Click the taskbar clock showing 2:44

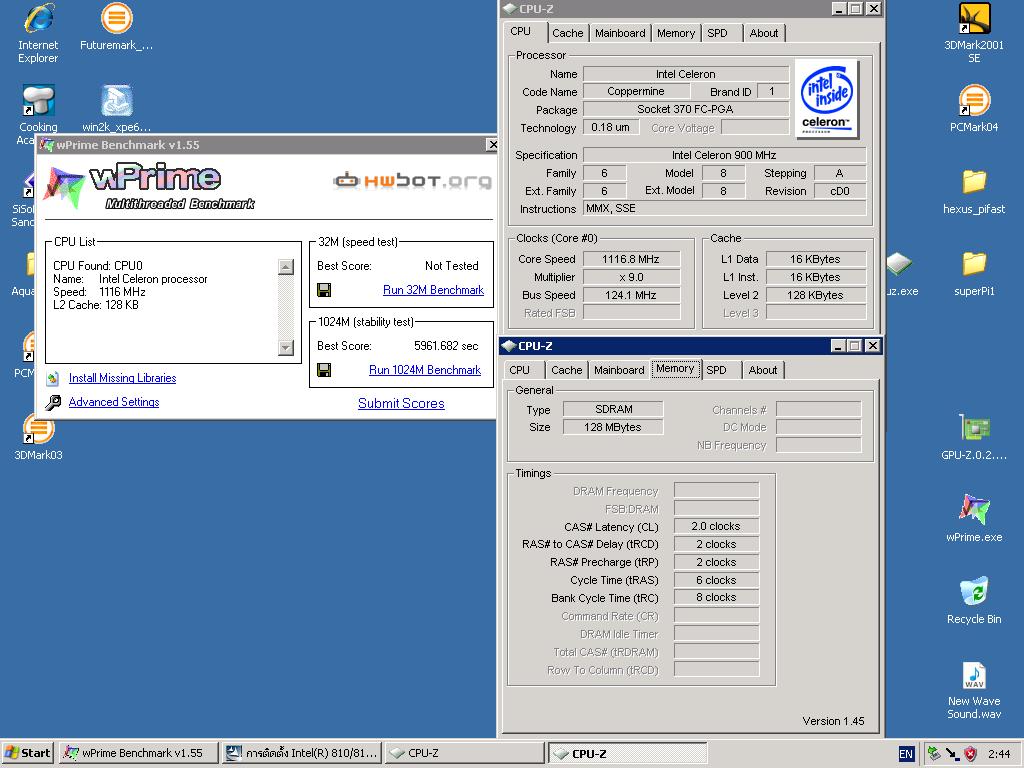[x=999, y=754]
